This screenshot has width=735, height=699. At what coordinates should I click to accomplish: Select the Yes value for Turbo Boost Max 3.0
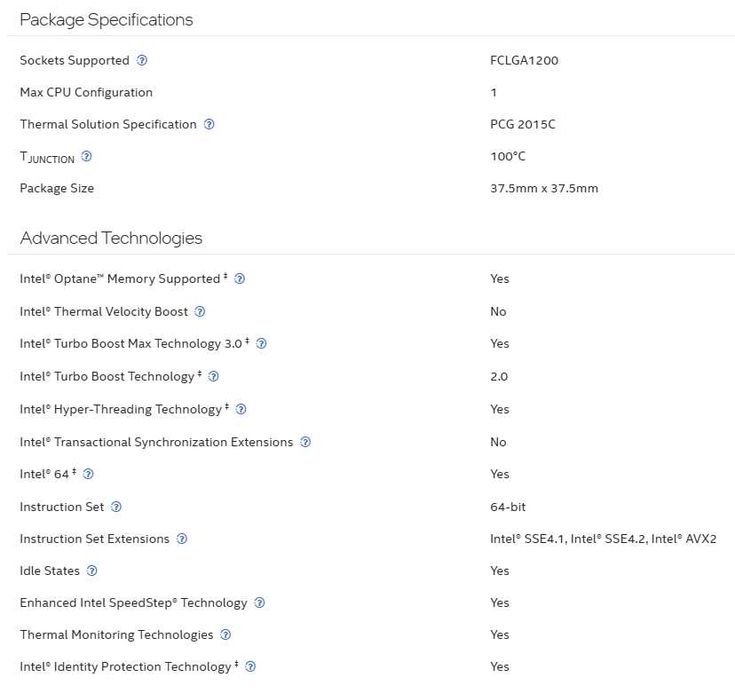click(500, 344)
